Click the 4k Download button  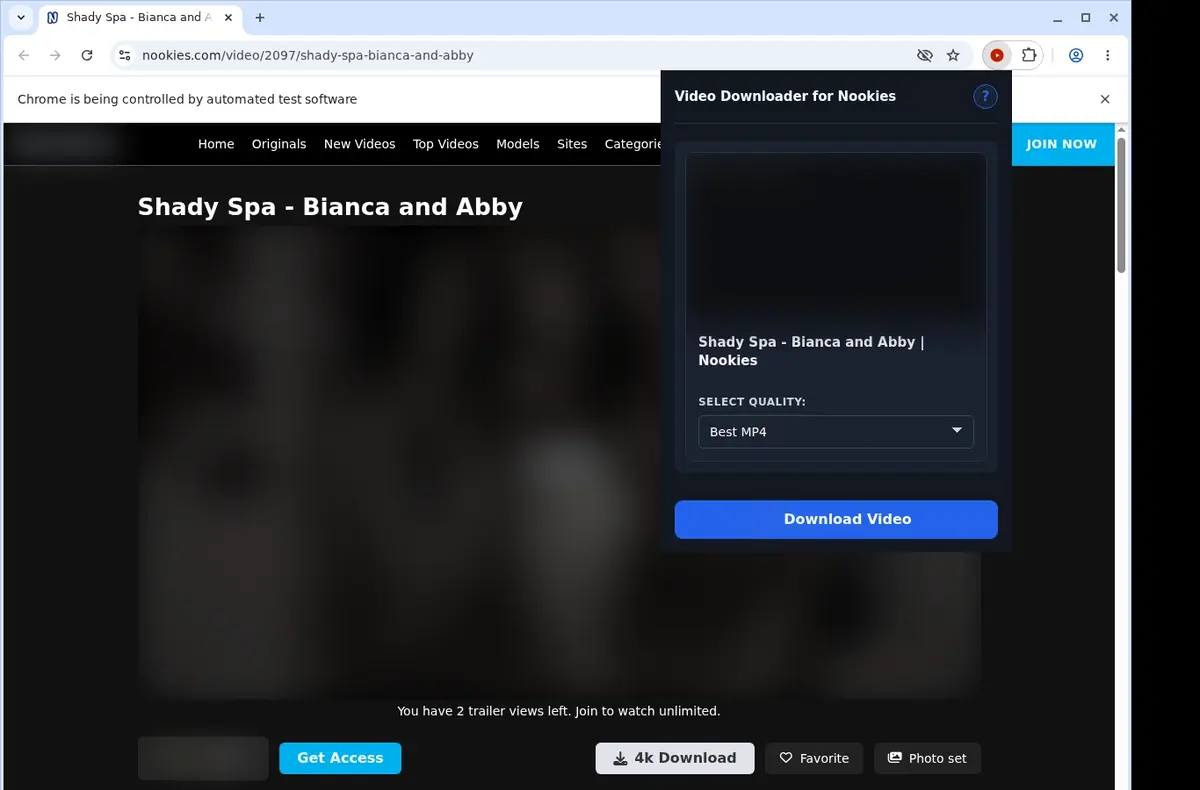point(676,758)
